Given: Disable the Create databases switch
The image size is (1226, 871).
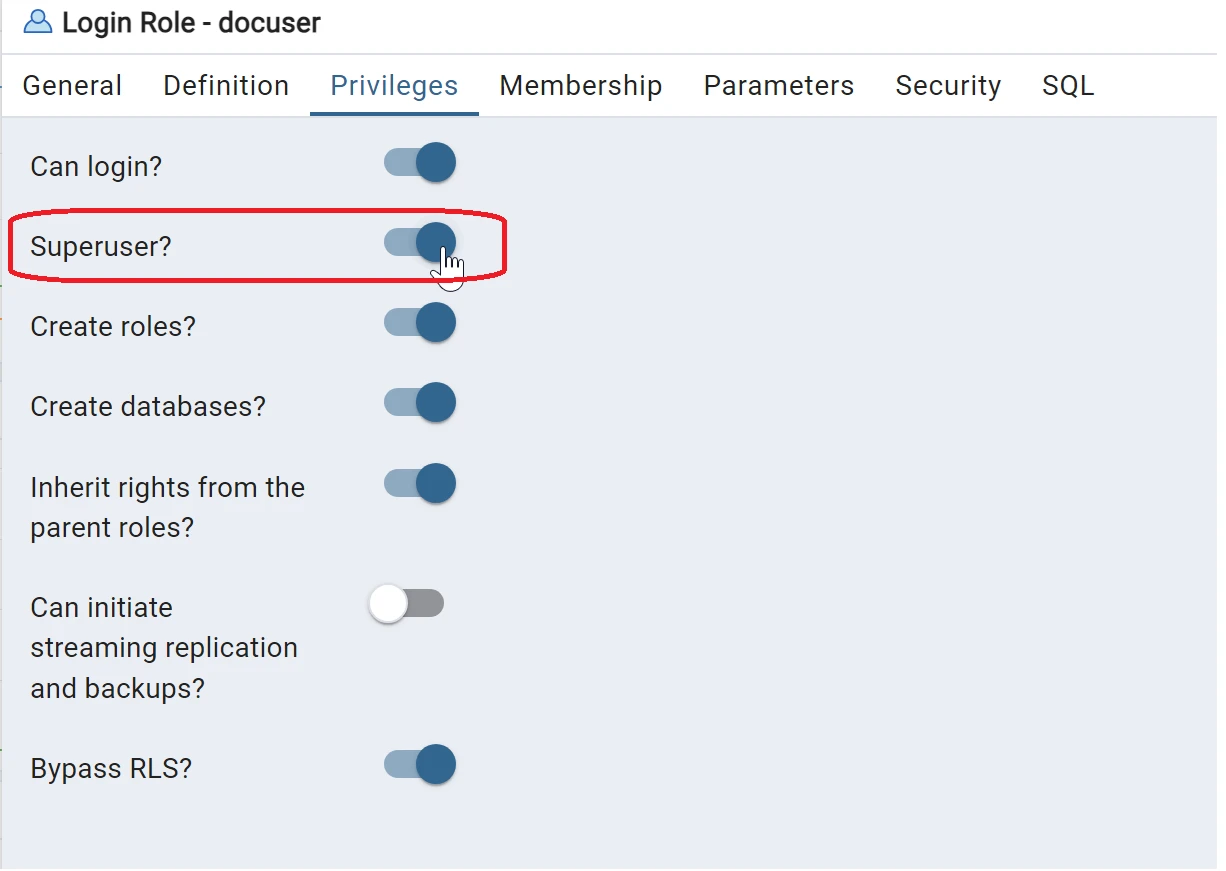Looking at the screenshot, I should [420, 403].
